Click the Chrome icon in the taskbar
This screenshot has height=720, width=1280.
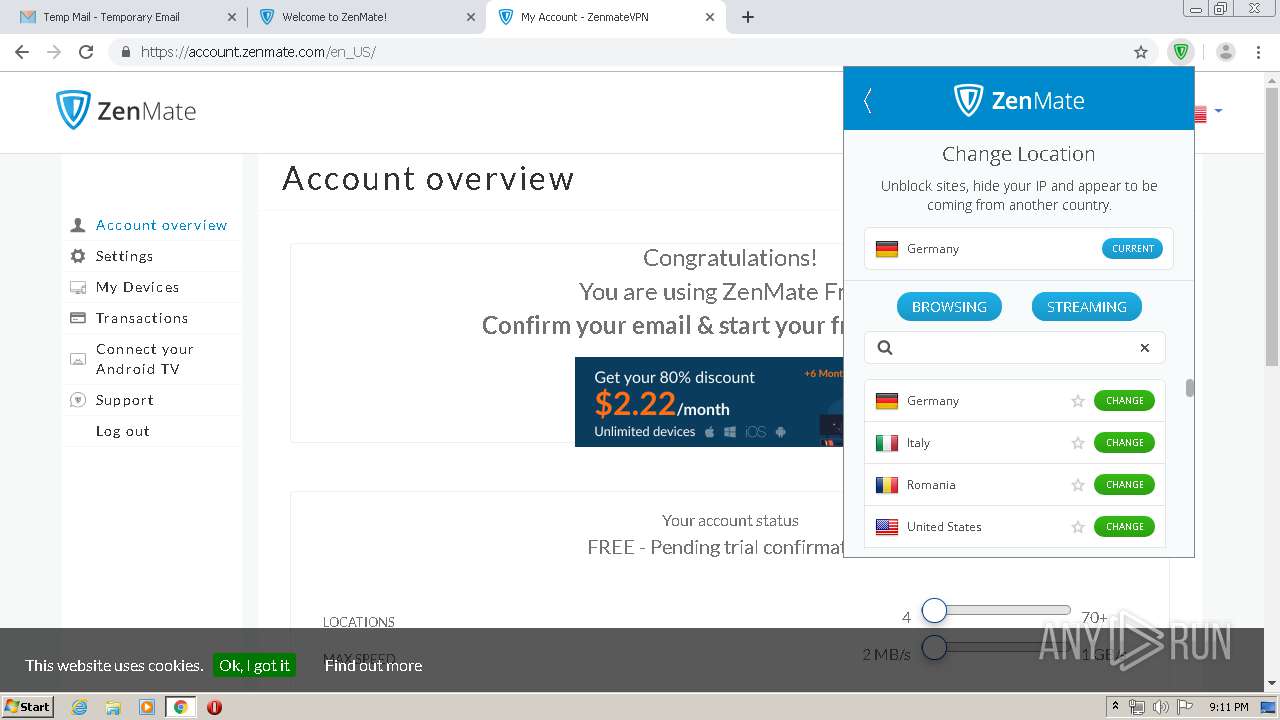181,707
